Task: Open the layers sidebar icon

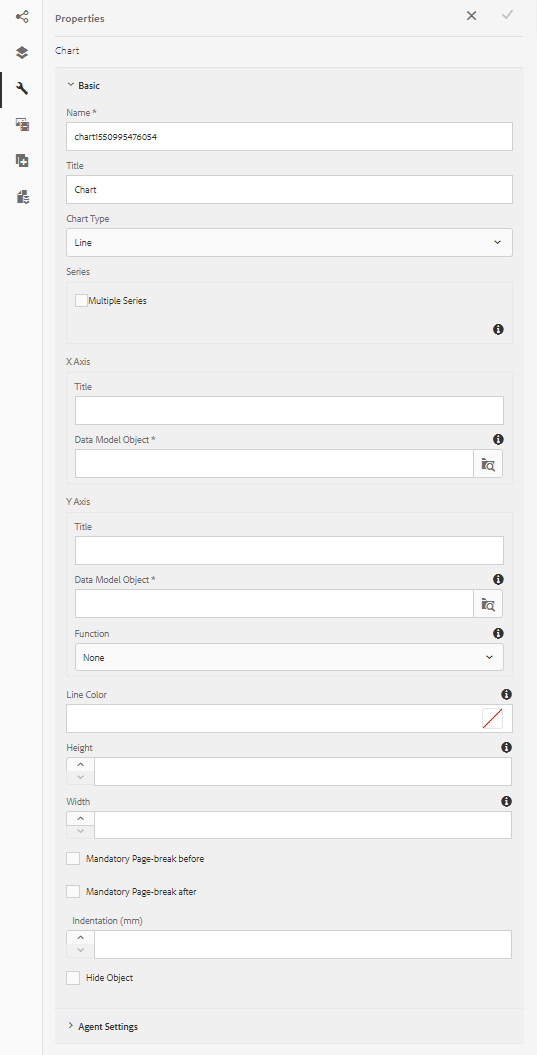Action: (x=22, y=52)
